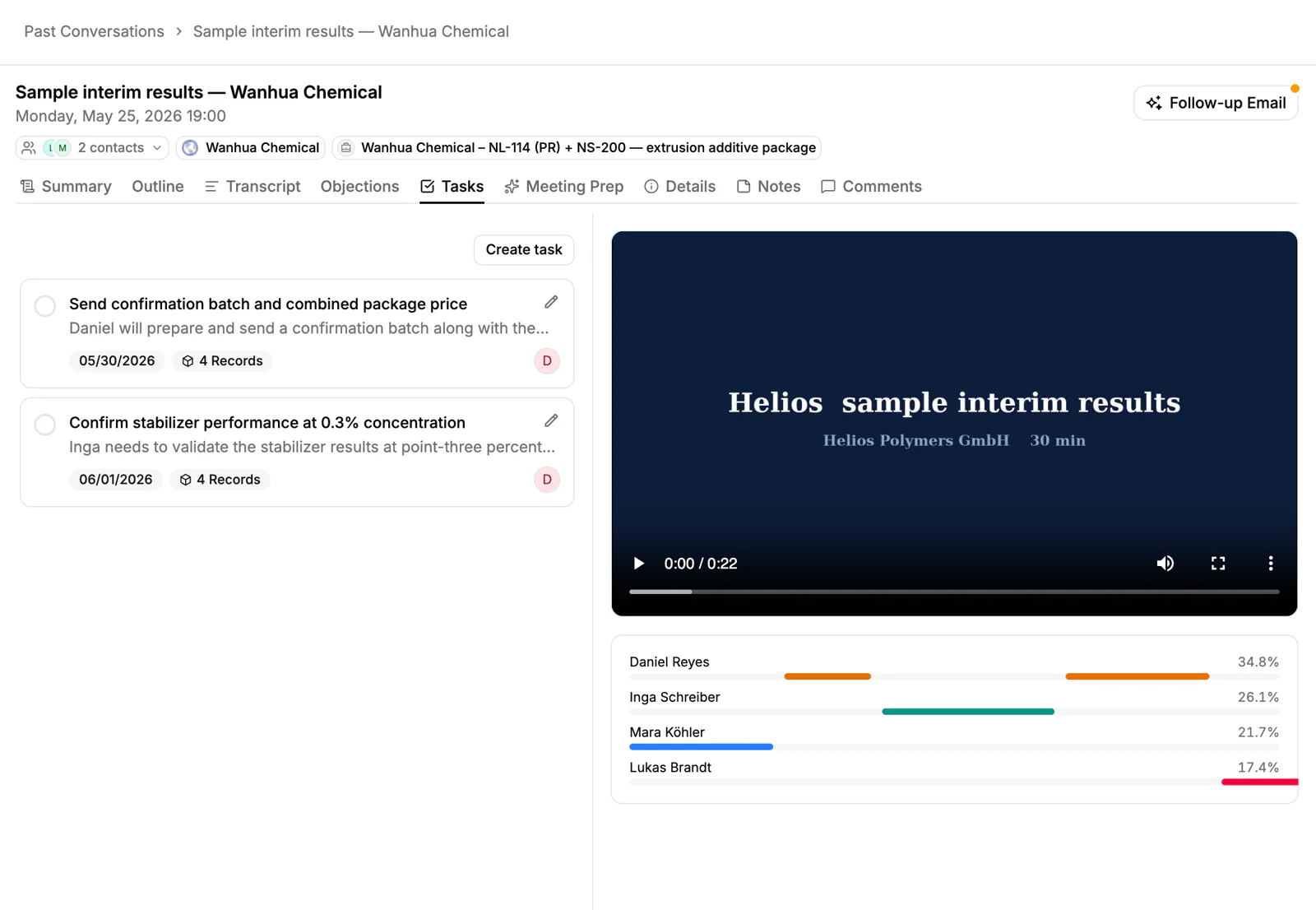This screenshot has height=910, width=1316.
Task: Show the Details tab
Action: [679, 187]
